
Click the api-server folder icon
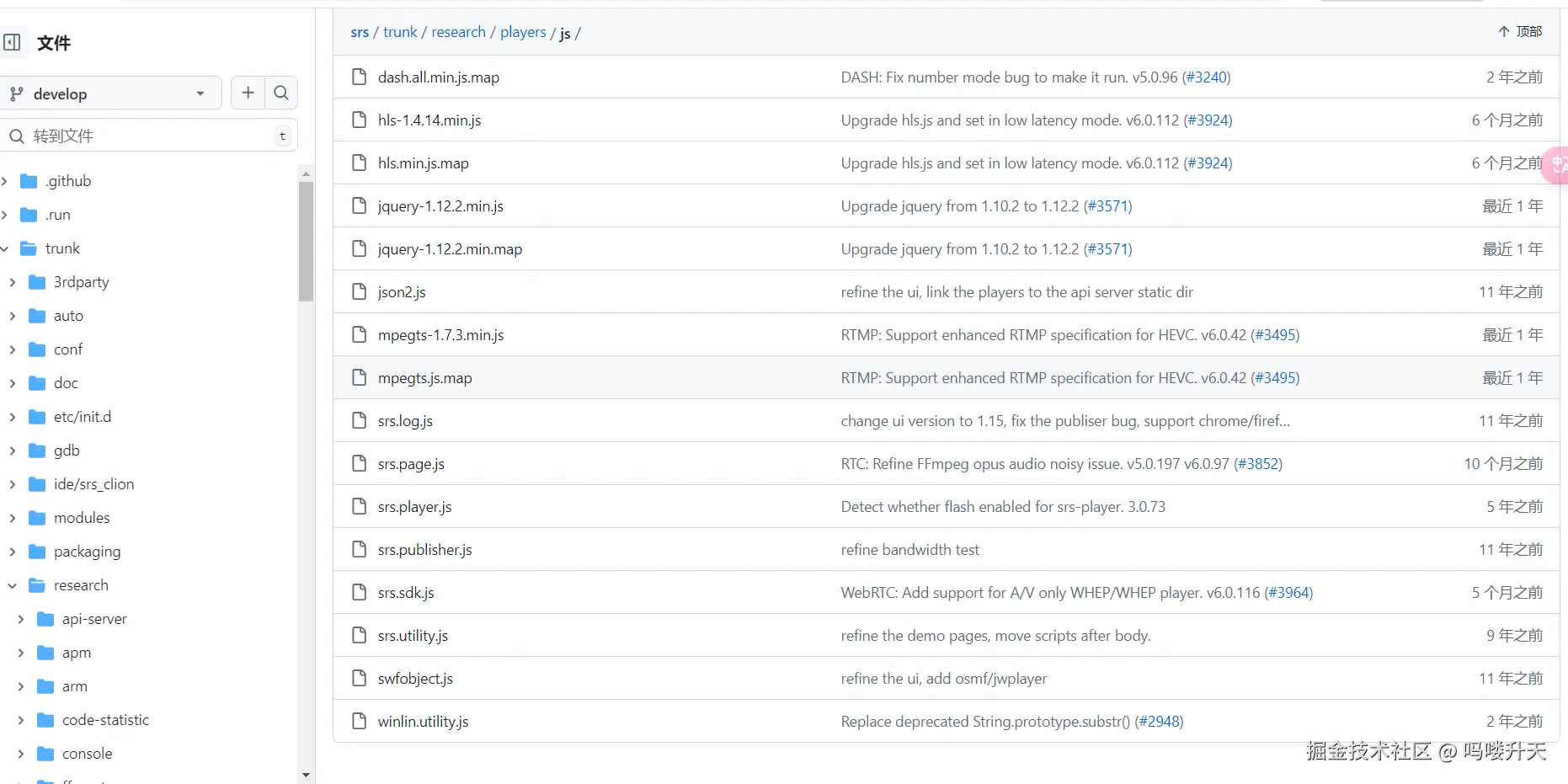[45, 619]
